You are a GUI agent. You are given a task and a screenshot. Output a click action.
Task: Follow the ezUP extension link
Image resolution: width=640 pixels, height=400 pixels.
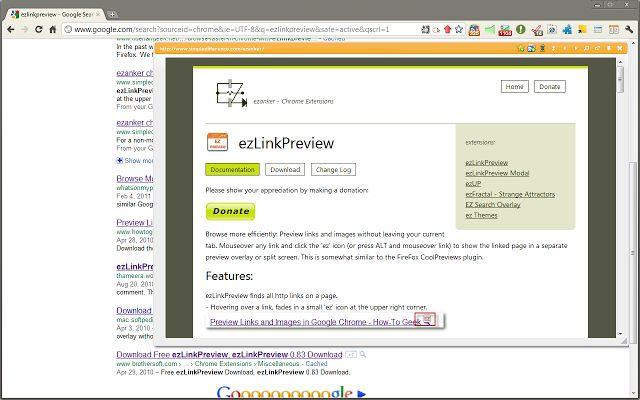click(473, 184)
